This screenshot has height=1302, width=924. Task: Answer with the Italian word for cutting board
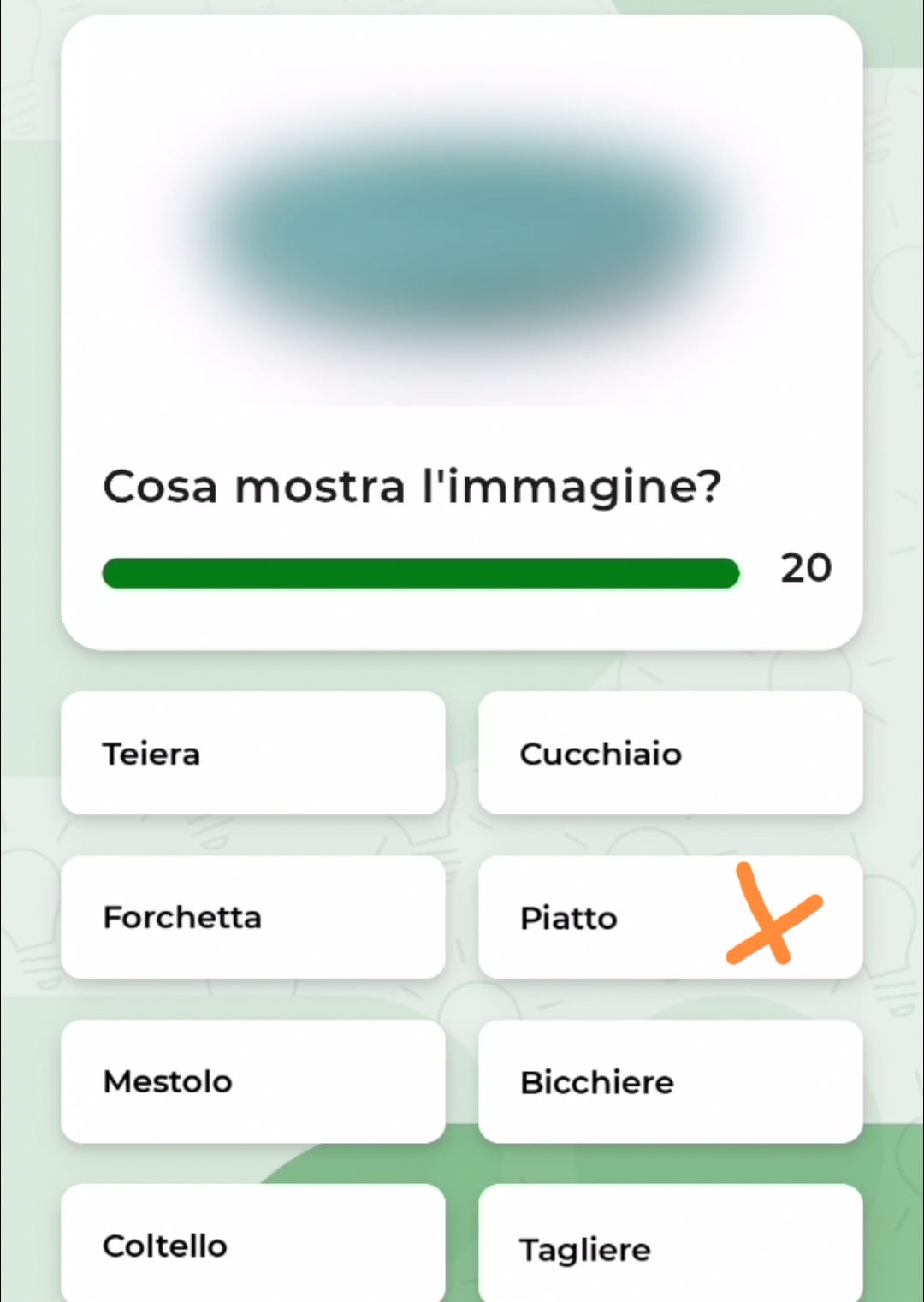tap(671, 1244)
